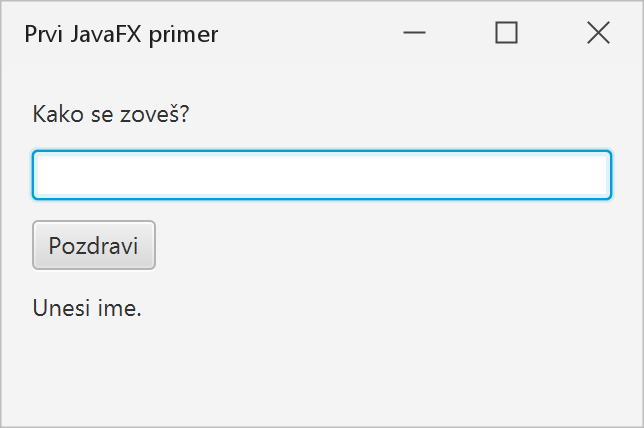Activate the empty field under "Kako se zoveš?"
The width and height of the screenshot is (644, 428).
[322, 175]
